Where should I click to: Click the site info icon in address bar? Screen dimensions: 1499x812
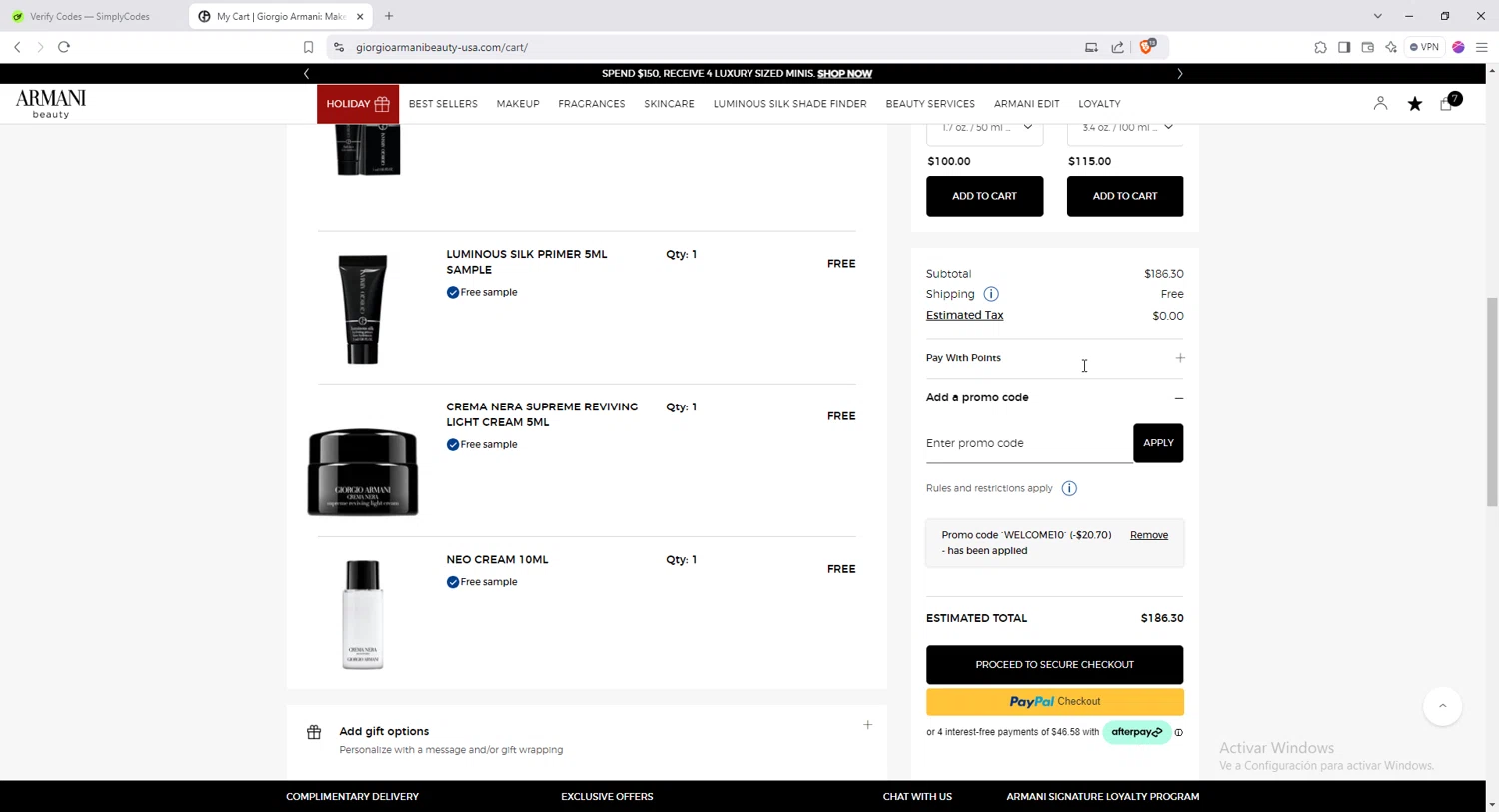339,47
